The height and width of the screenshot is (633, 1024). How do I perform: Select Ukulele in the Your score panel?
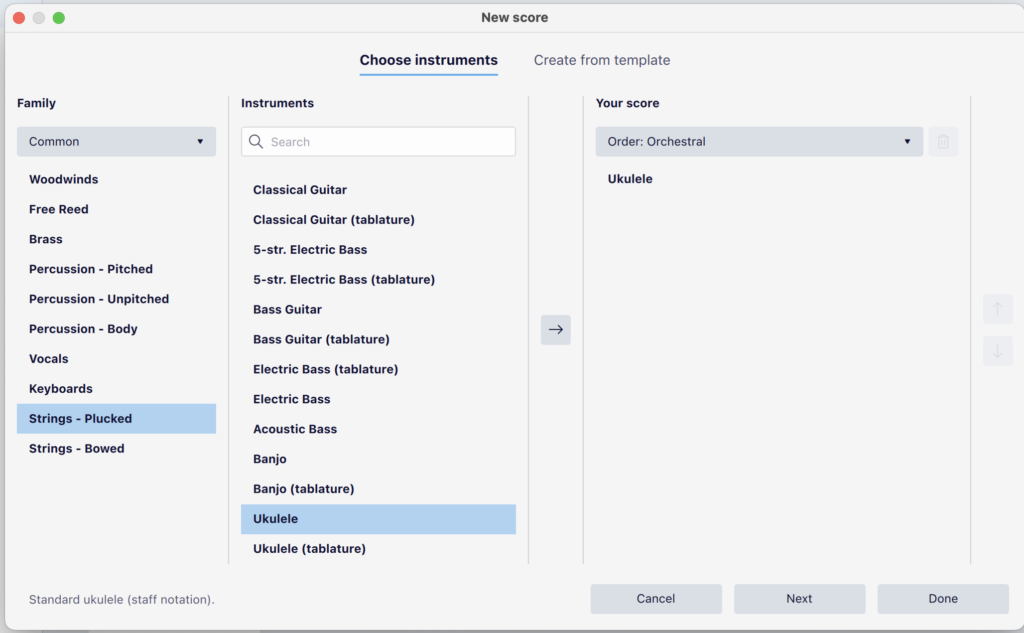click(x=628, y=179)
